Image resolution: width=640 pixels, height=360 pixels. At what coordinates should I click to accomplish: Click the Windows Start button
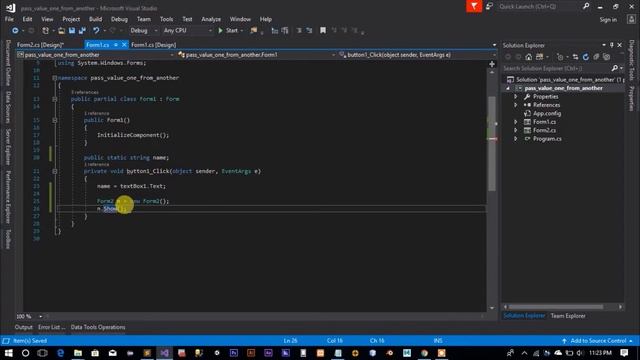coord(9,353)
